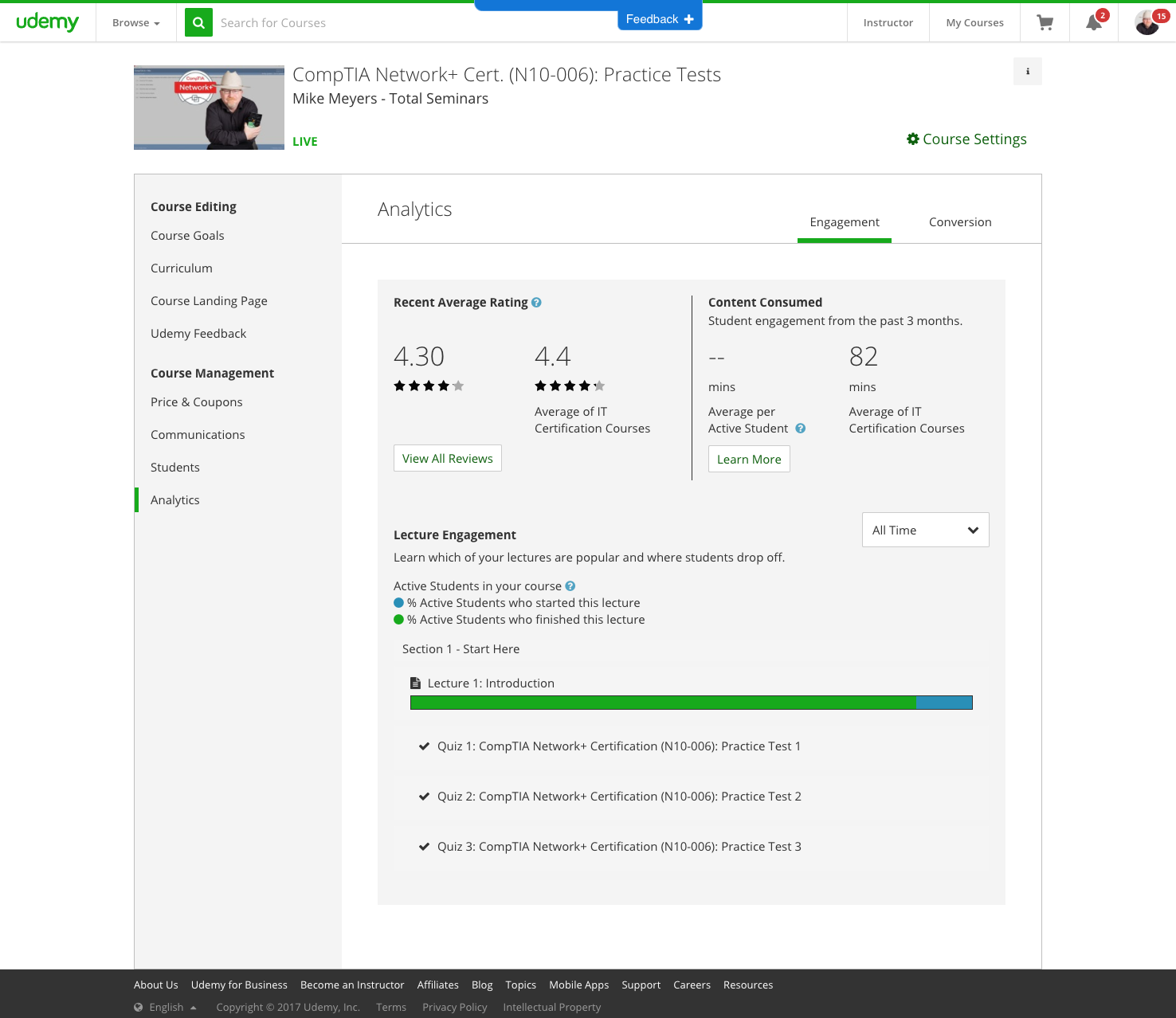Viewport: 1176px width, 1018px height.
Task: Switch to the Engagement tab
Action: pyautogui.click(x=845, y=222)
